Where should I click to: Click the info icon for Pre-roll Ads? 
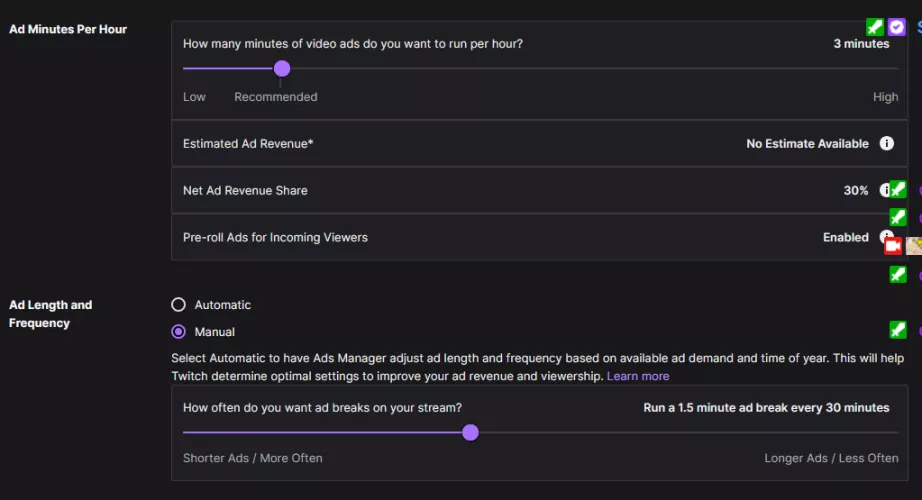pos(884,237)
